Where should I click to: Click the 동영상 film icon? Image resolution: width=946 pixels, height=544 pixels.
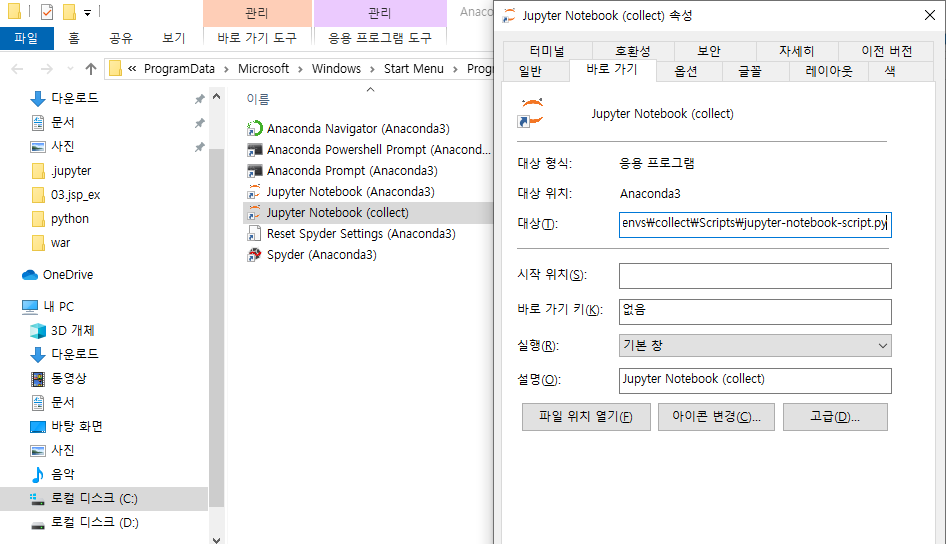pos(37,379)
